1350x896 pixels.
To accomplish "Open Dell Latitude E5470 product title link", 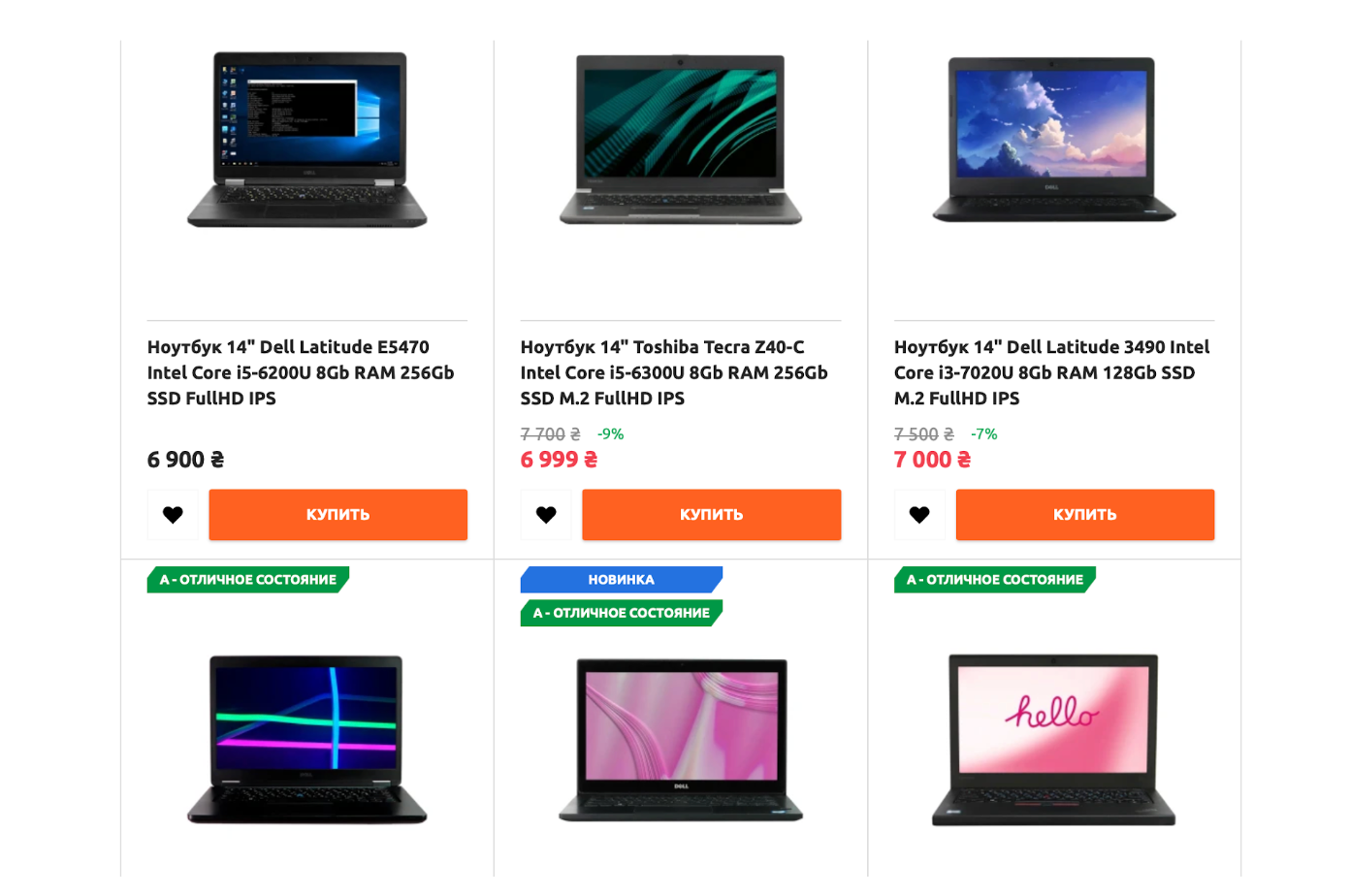I will pyautogui.click(x=301, y=372).
